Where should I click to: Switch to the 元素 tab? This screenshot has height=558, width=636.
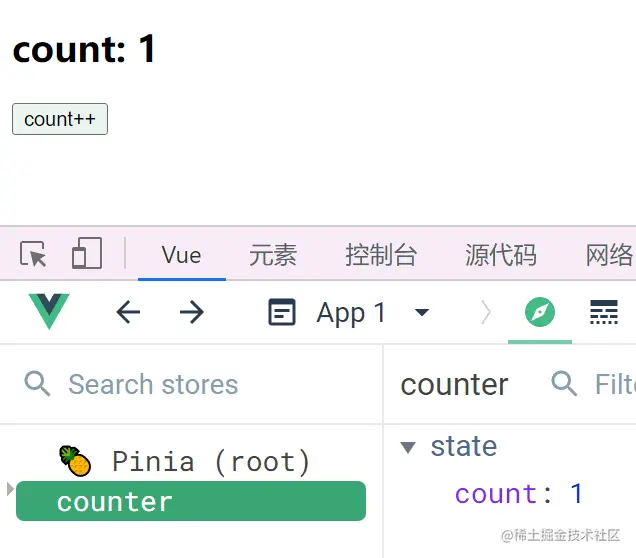(273, 255)
